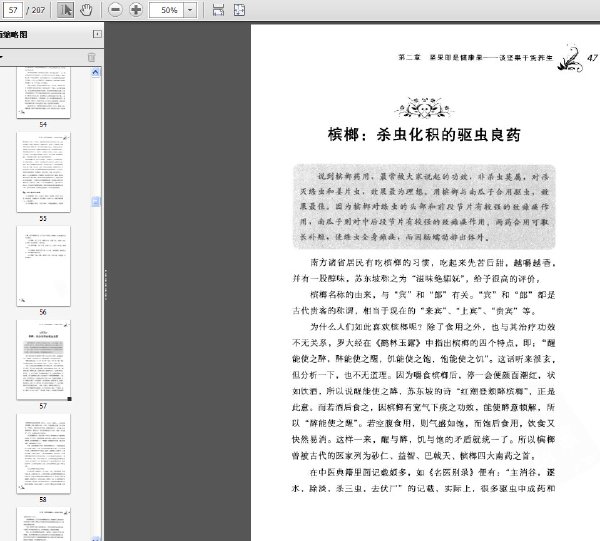The width and height of the screenshot is (600, 541).
Task: Click the panel divider collapse grip
Action: pyautogui.click(x=106, y=285)
